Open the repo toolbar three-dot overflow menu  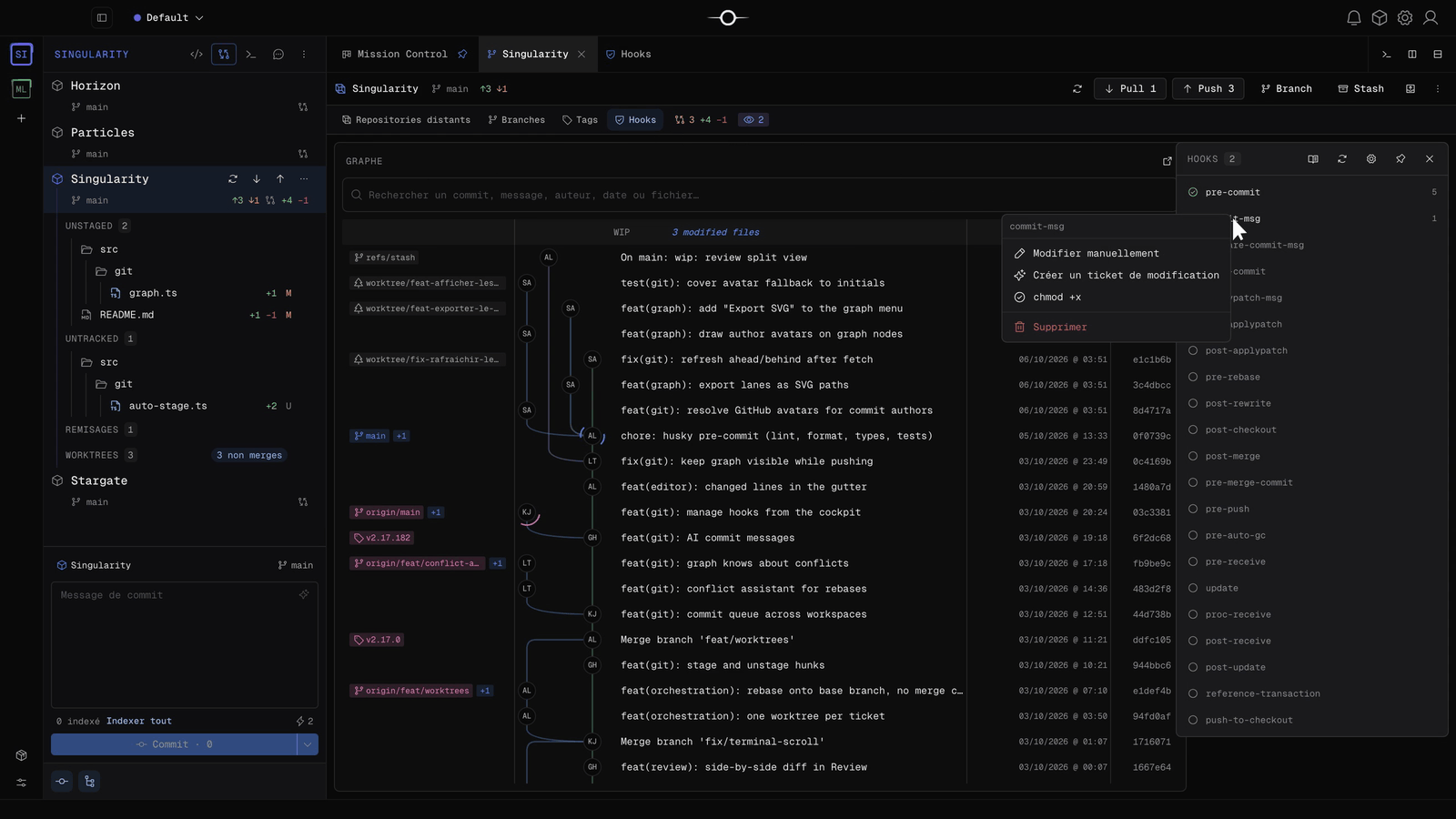coord(1438,89)
